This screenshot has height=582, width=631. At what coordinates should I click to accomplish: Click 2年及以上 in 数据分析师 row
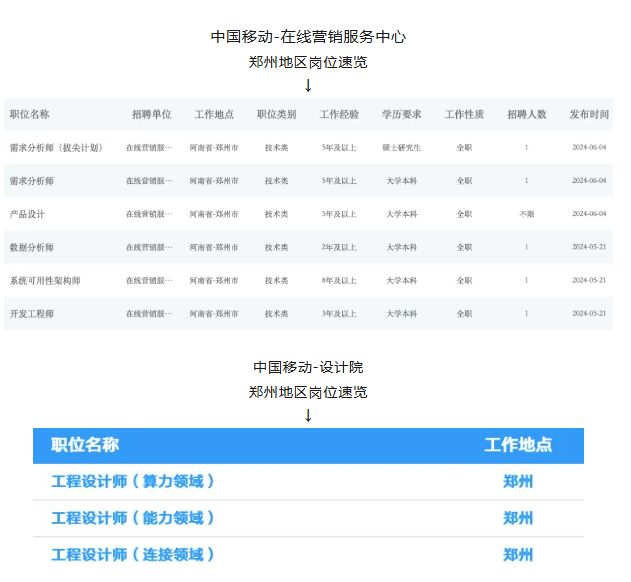(x=339, y=247)
